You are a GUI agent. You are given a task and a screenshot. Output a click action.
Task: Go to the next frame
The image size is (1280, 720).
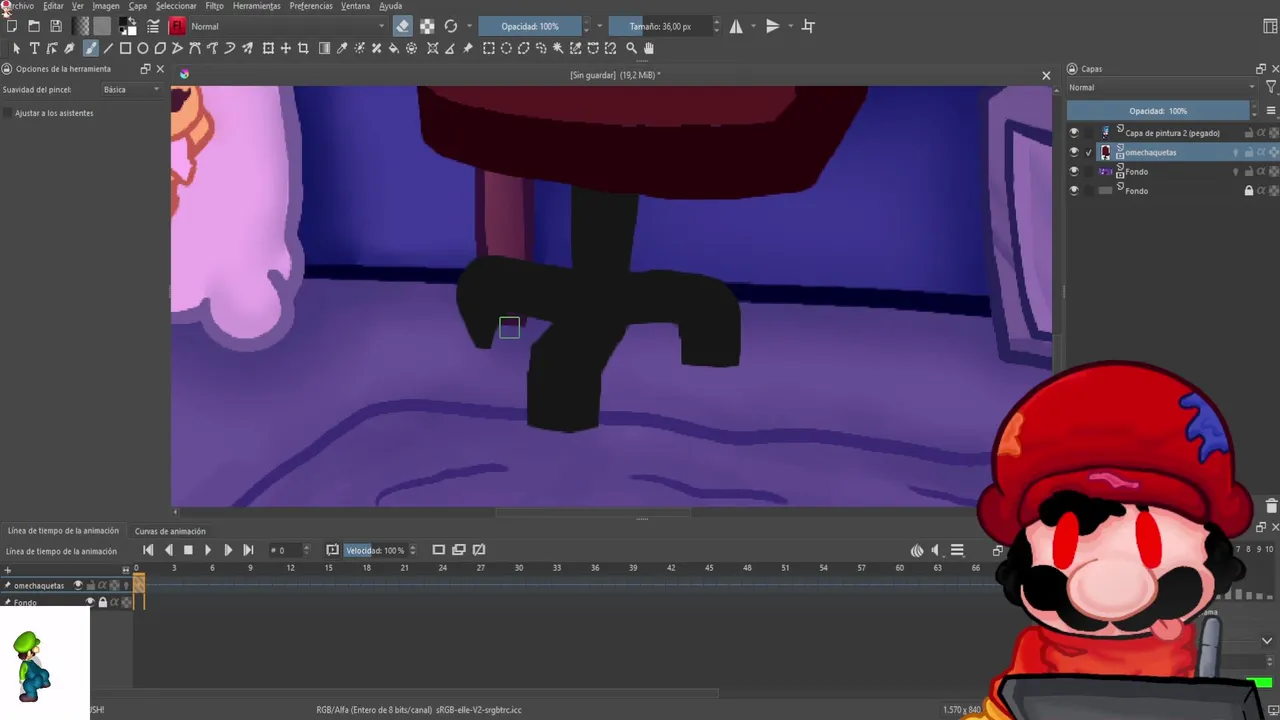(228, 550)
